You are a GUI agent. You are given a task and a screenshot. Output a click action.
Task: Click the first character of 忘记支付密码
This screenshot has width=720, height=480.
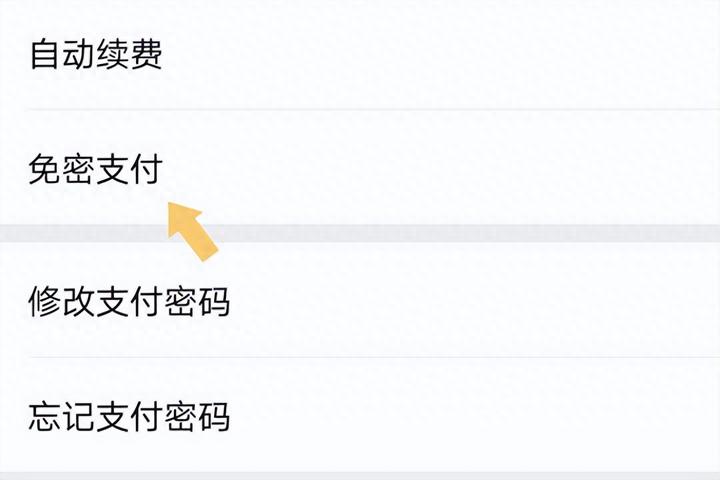point(43,415)
